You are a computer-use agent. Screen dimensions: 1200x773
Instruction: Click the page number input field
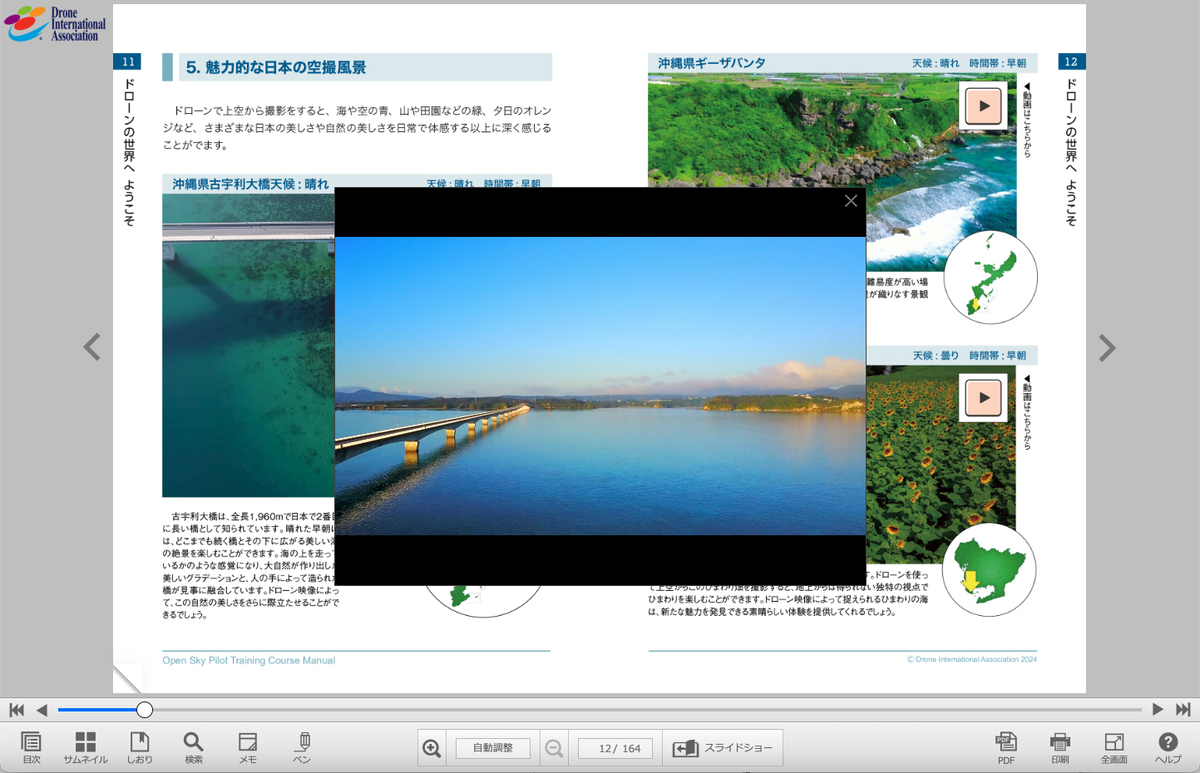(x=615, y=748)
